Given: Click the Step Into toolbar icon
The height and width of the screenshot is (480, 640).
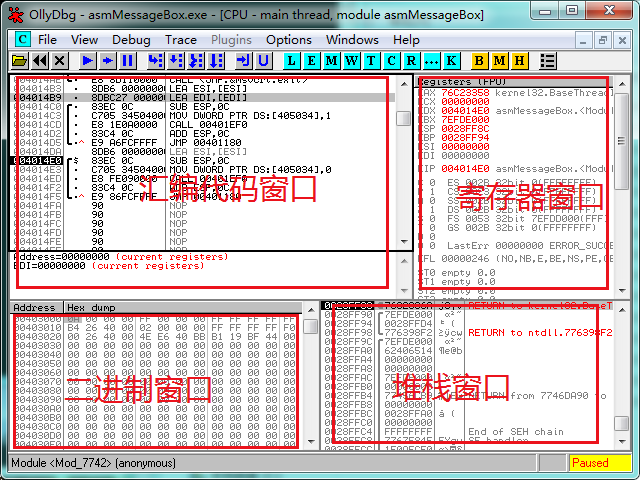Looking at the screenshot, I should tap(155, 61).
